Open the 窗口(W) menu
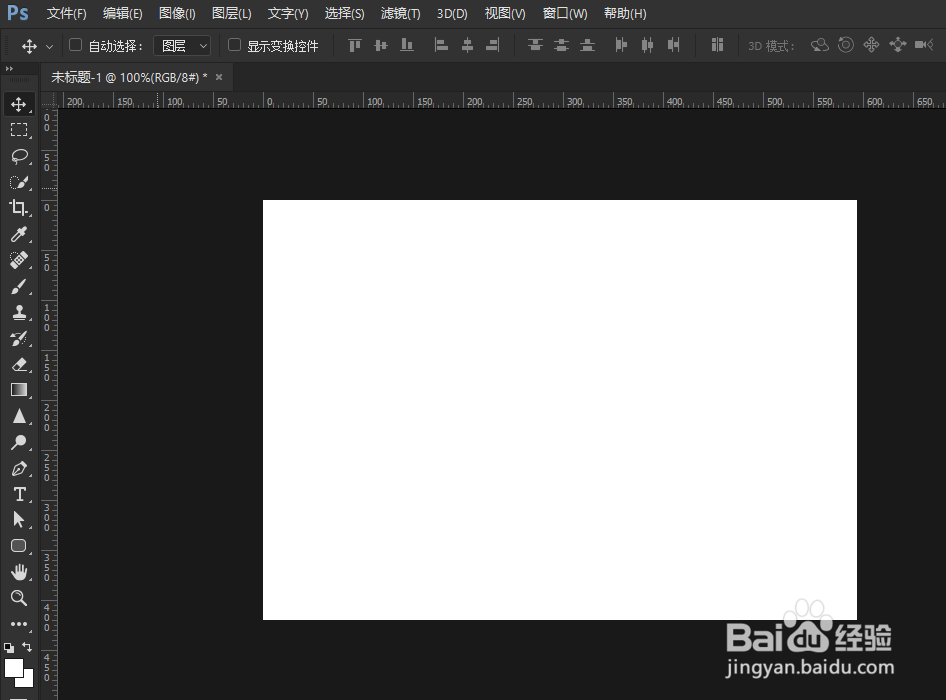 (565, 14)
